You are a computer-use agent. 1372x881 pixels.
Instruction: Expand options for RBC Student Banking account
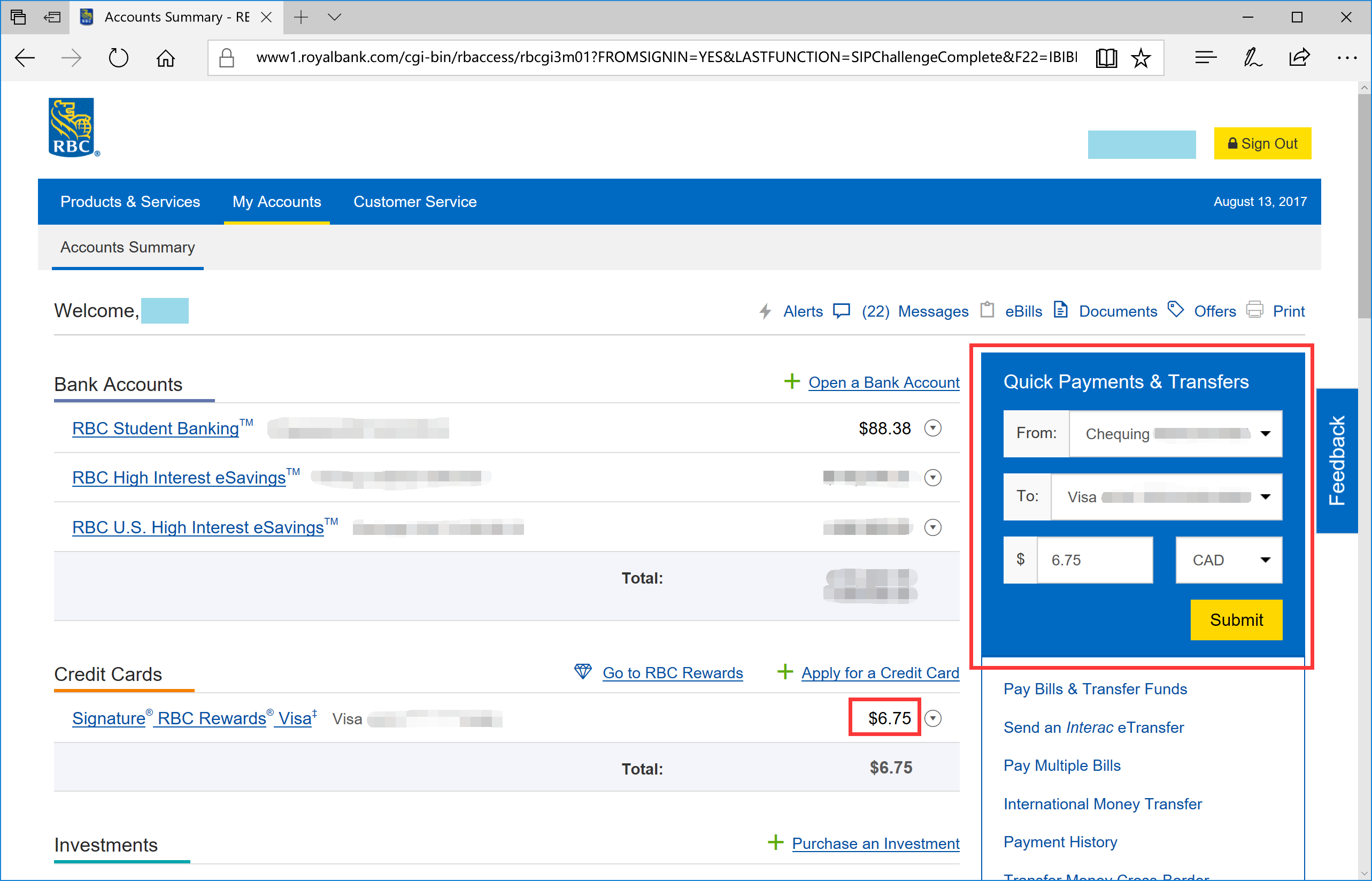click(x=933, y=428)
